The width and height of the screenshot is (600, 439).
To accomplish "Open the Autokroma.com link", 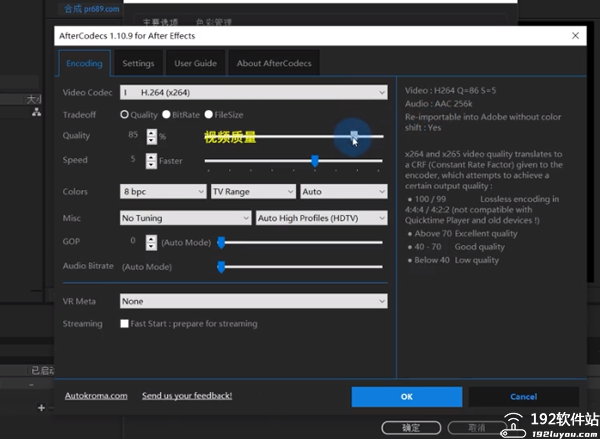I will (x=96, y=396).
